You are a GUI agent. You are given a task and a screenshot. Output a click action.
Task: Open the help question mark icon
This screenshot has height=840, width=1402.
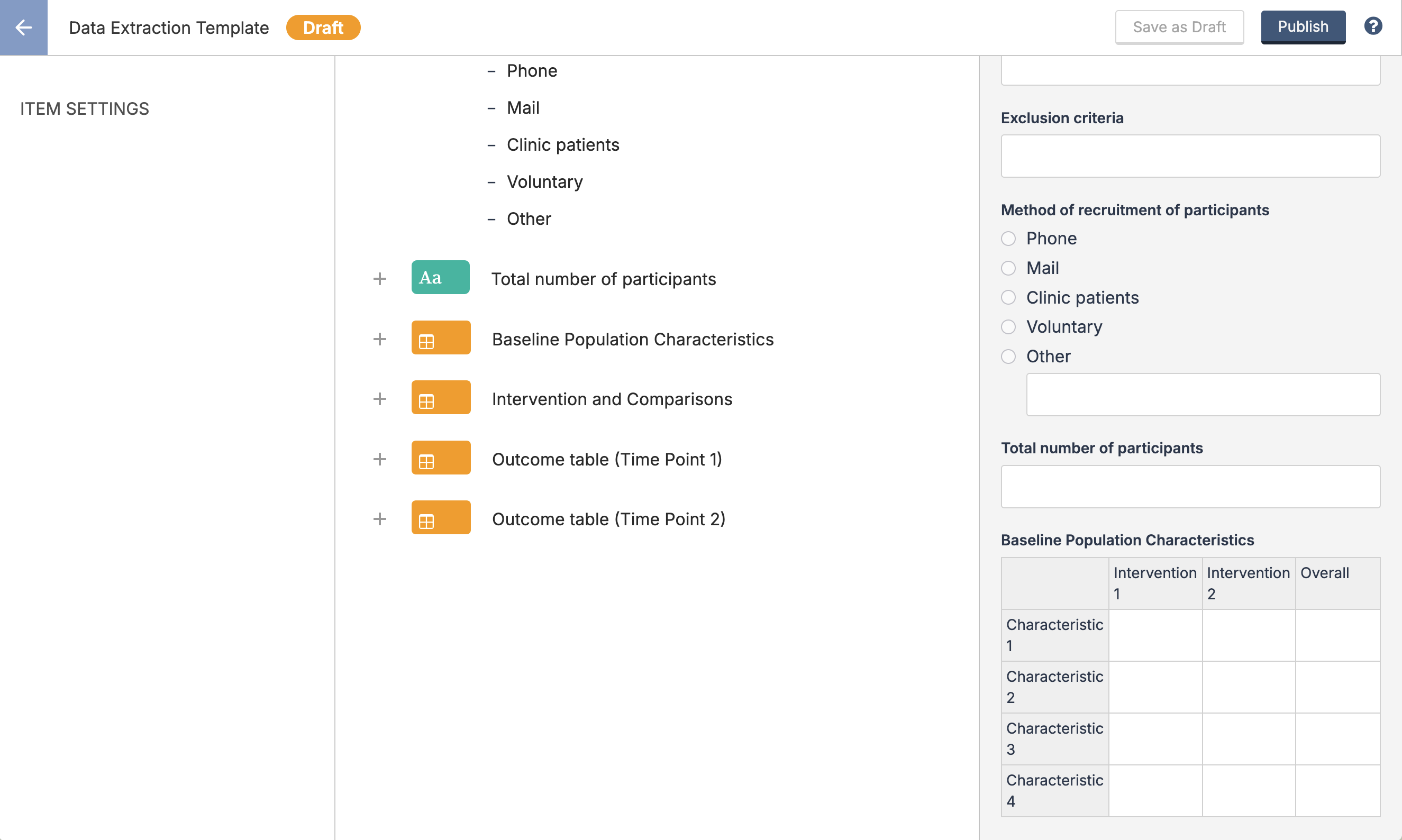tap(1373, 26)
